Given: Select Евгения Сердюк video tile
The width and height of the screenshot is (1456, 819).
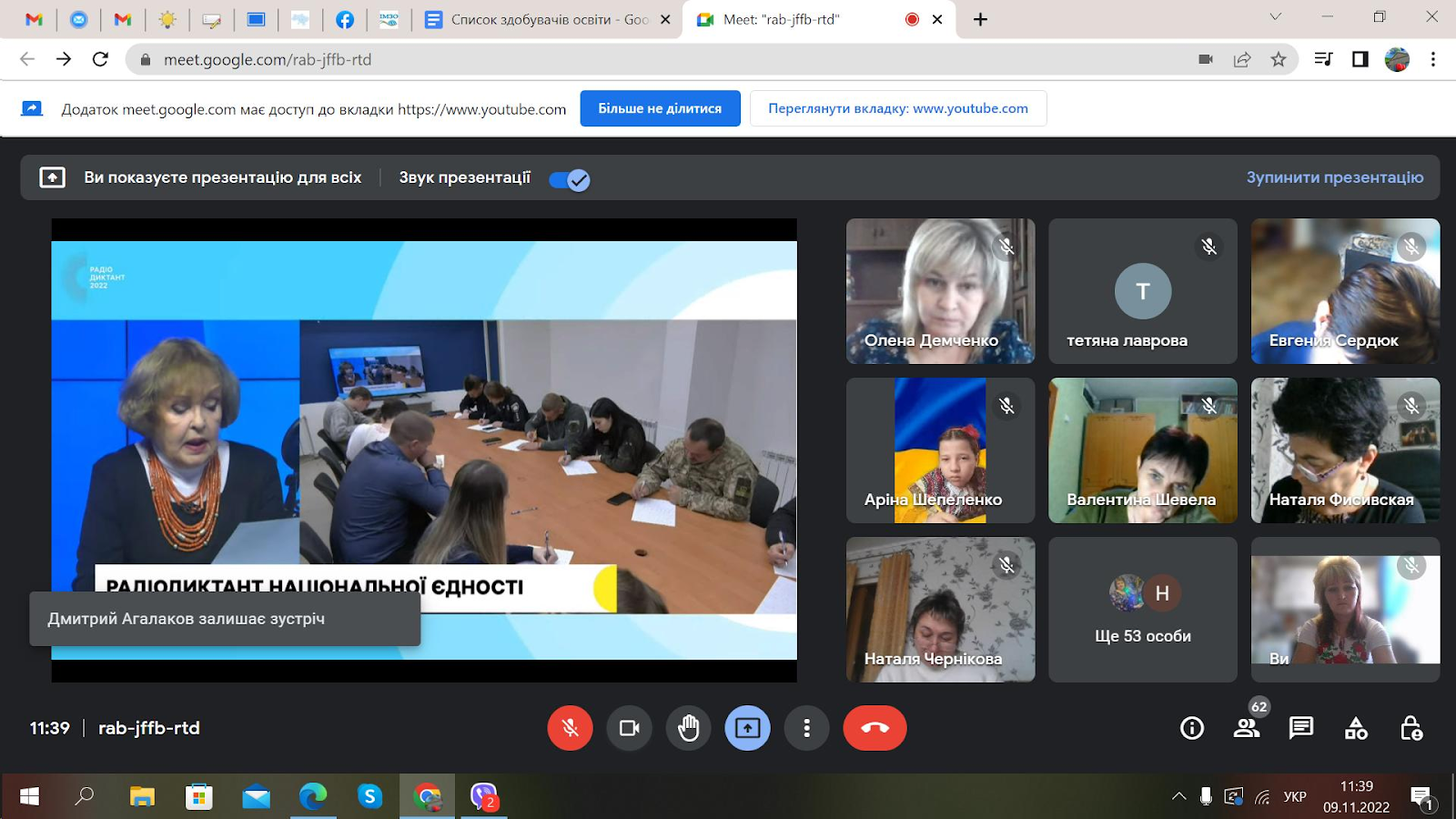Looking at the screenshot, I should 1345,291.
